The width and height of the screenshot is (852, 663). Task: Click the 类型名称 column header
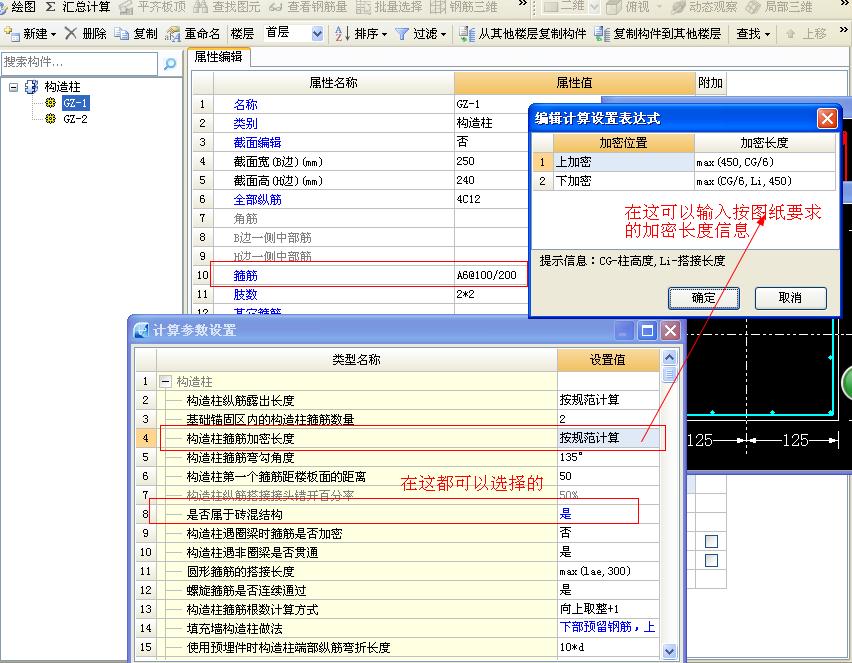356,359
